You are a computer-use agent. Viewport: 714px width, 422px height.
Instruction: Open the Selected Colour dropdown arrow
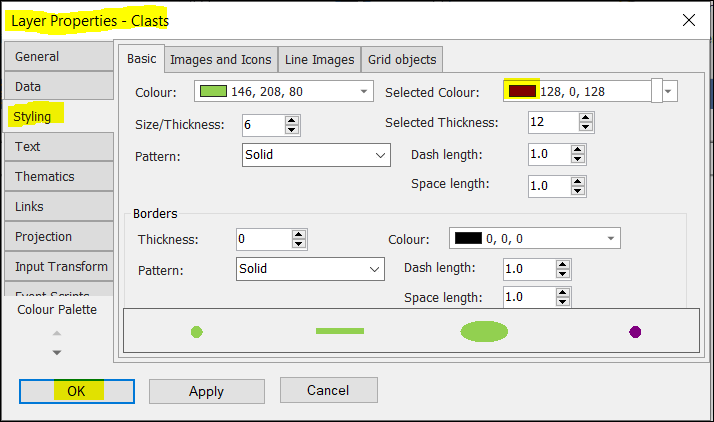(669, 92)
